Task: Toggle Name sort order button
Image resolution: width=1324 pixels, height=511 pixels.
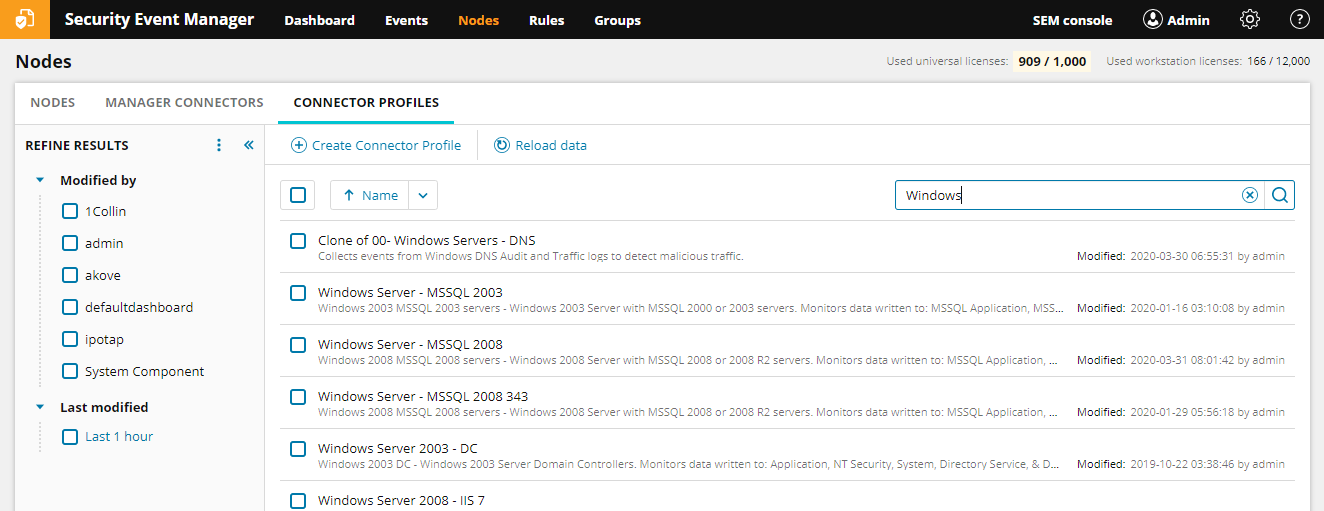Action: [370, 195]
